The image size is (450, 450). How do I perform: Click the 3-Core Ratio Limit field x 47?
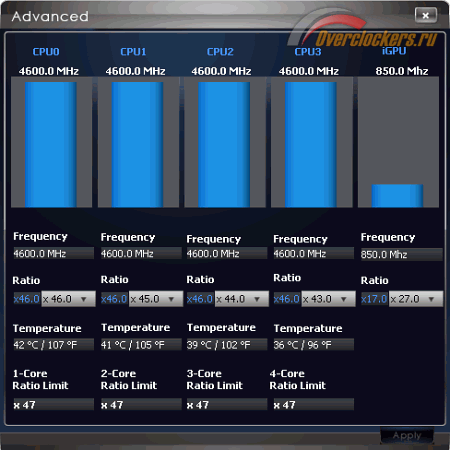pyautogui.click(x=227, y=404)
